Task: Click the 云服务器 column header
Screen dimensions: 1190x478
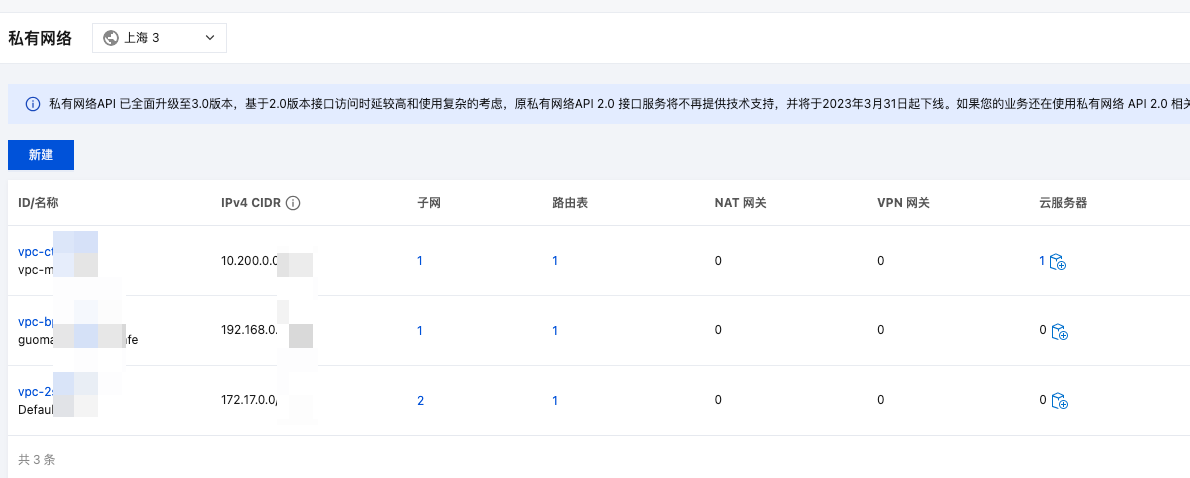Action: pos(1062,203)
